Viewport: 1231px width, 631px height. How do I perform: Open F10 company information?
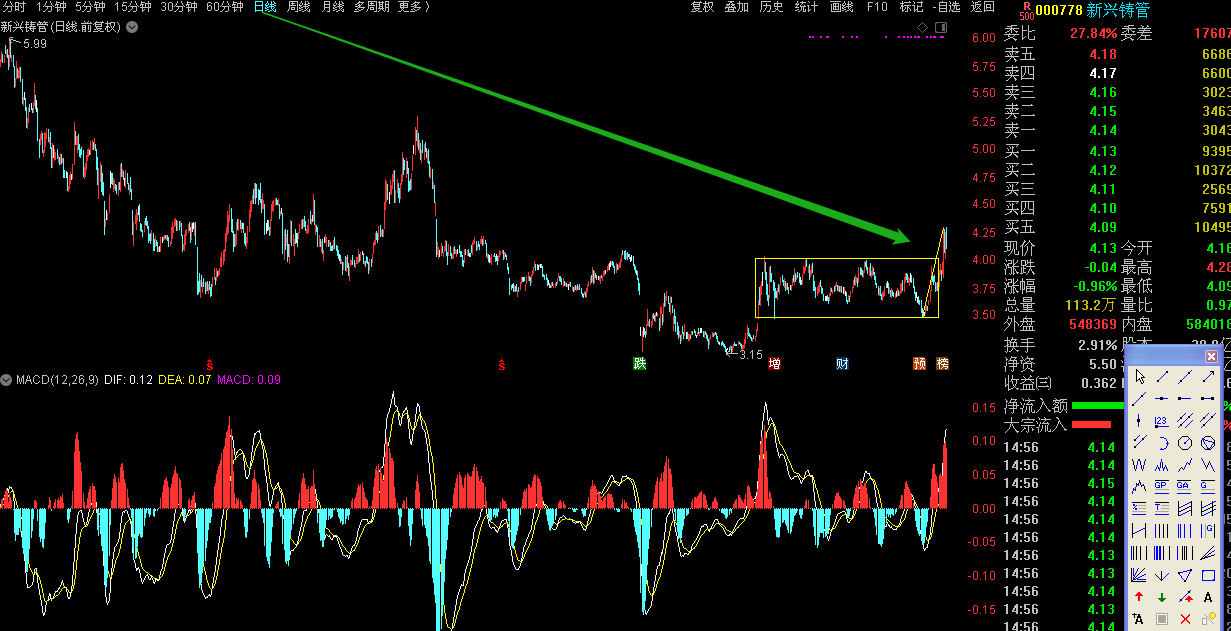[877, 7]
